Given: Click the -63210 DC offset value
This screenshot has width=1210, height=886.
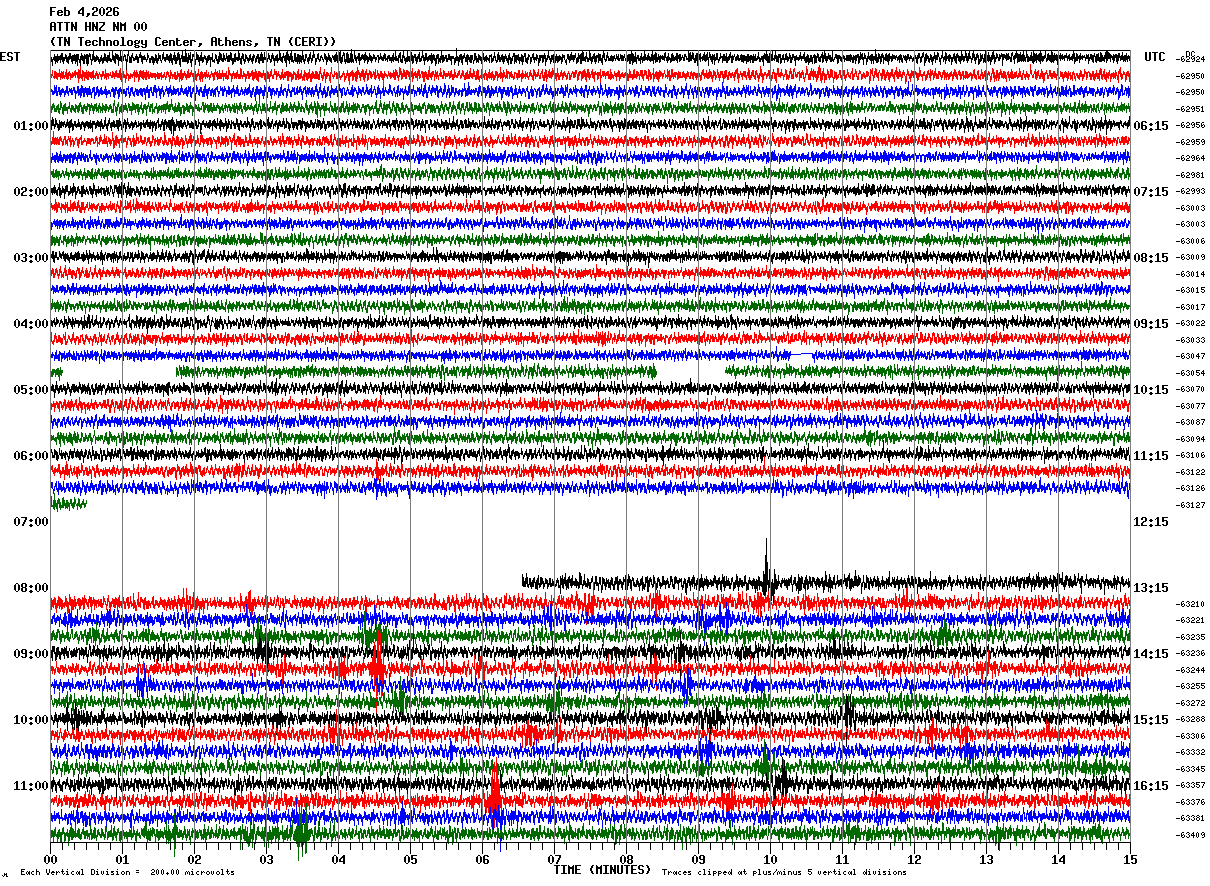Looking at the screenshot, I should 1191,604.
